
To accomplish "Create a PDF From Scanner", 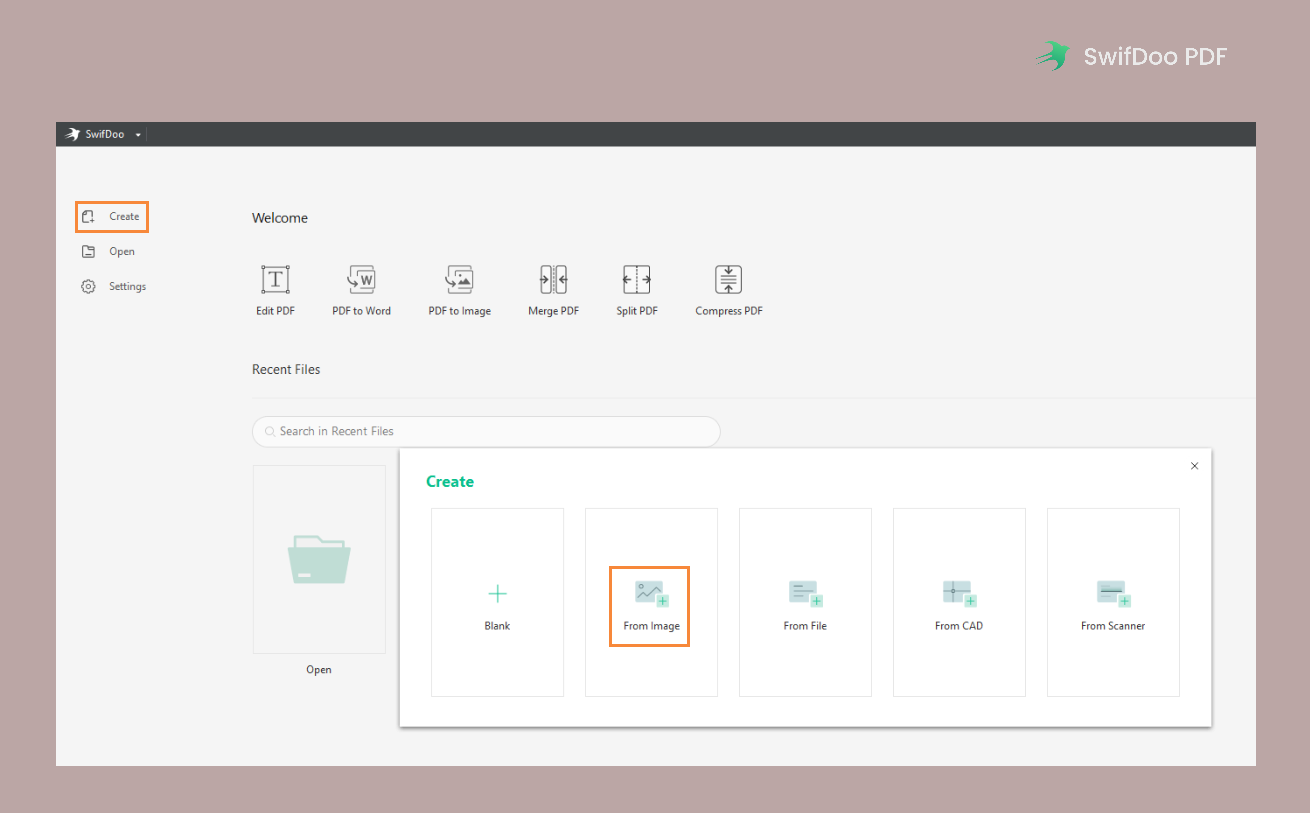I will tap(1113, 602).
